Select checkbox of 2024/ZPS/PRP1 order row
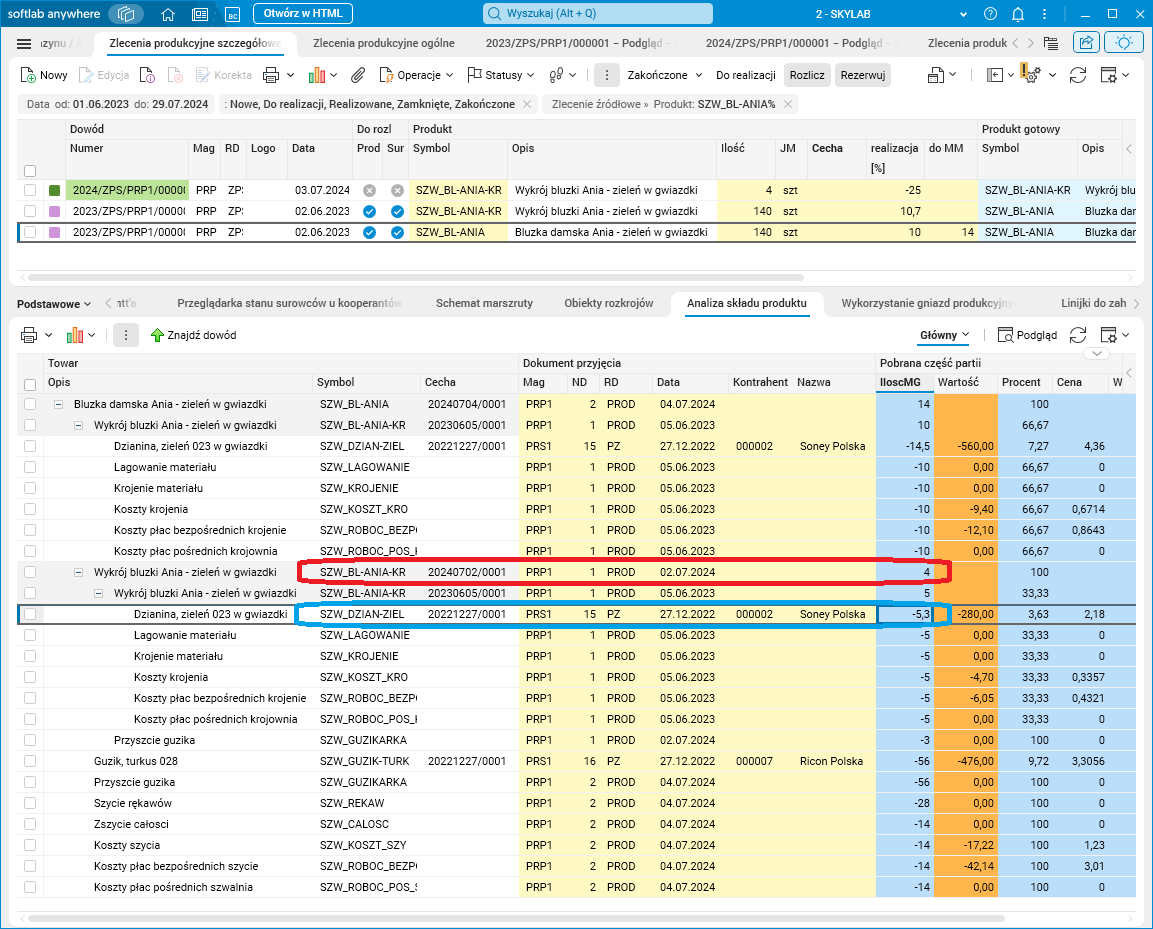This screenshot has width=1153, height=929. tap(30, 190)
